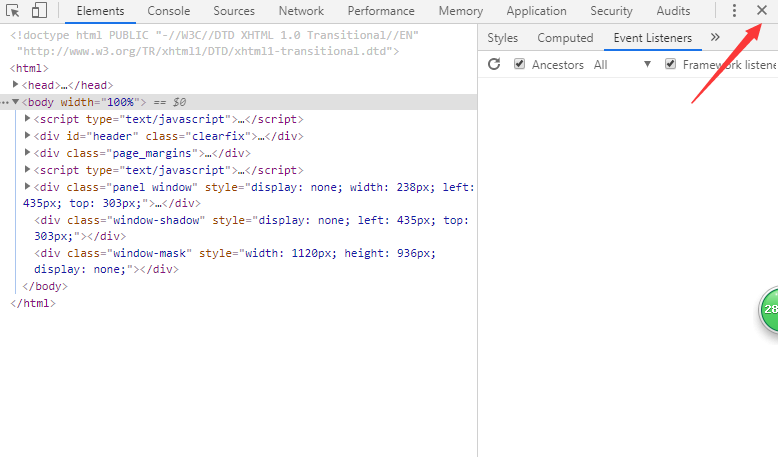The image size is (778, 457).
Task: Expand the first script element
Action: [x=28, y=119]
